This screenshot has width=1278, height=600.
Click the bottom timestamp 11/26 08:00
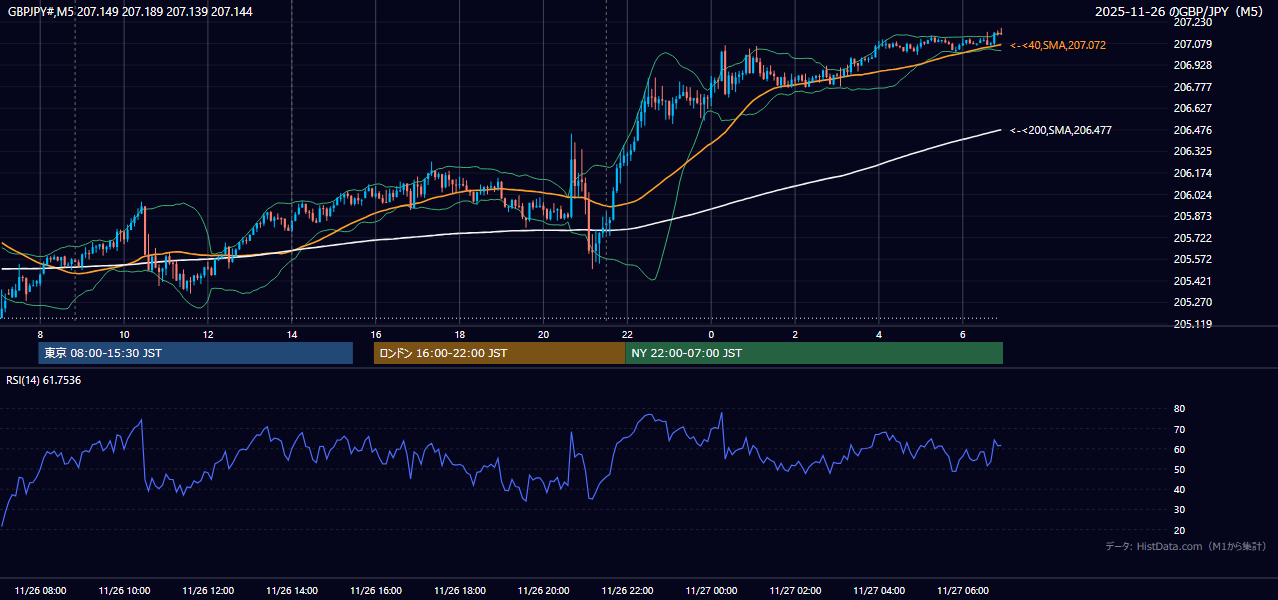point(41,591)
